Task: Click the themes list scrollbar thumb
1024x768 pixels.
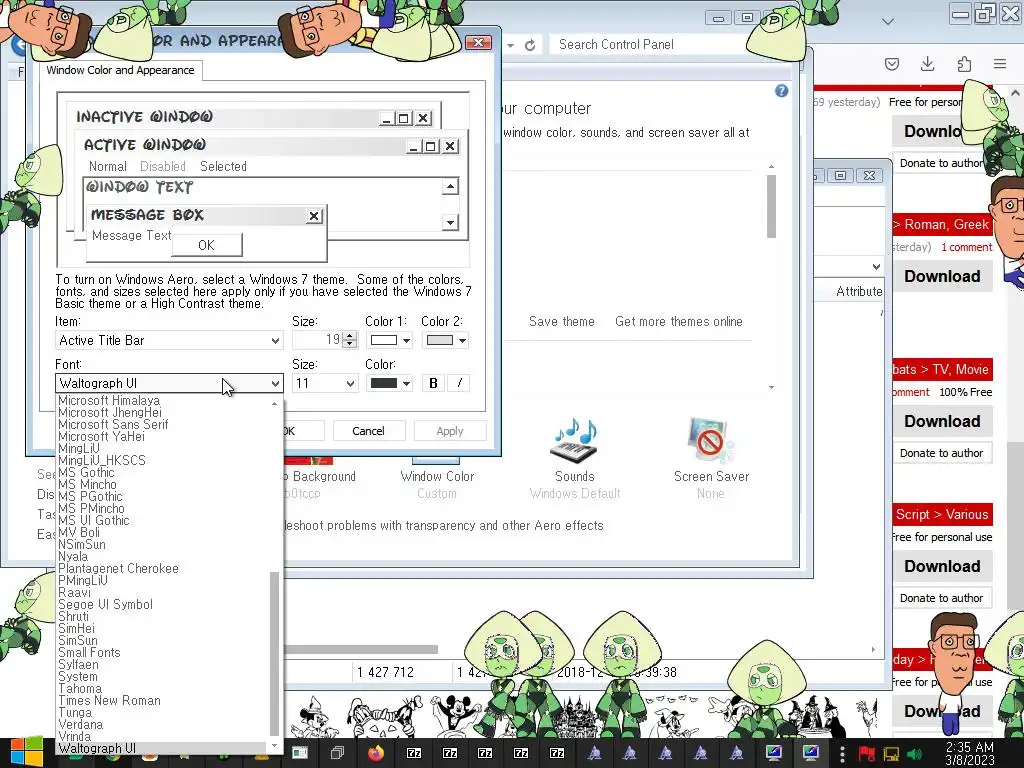Action: [x=771, y=207]
